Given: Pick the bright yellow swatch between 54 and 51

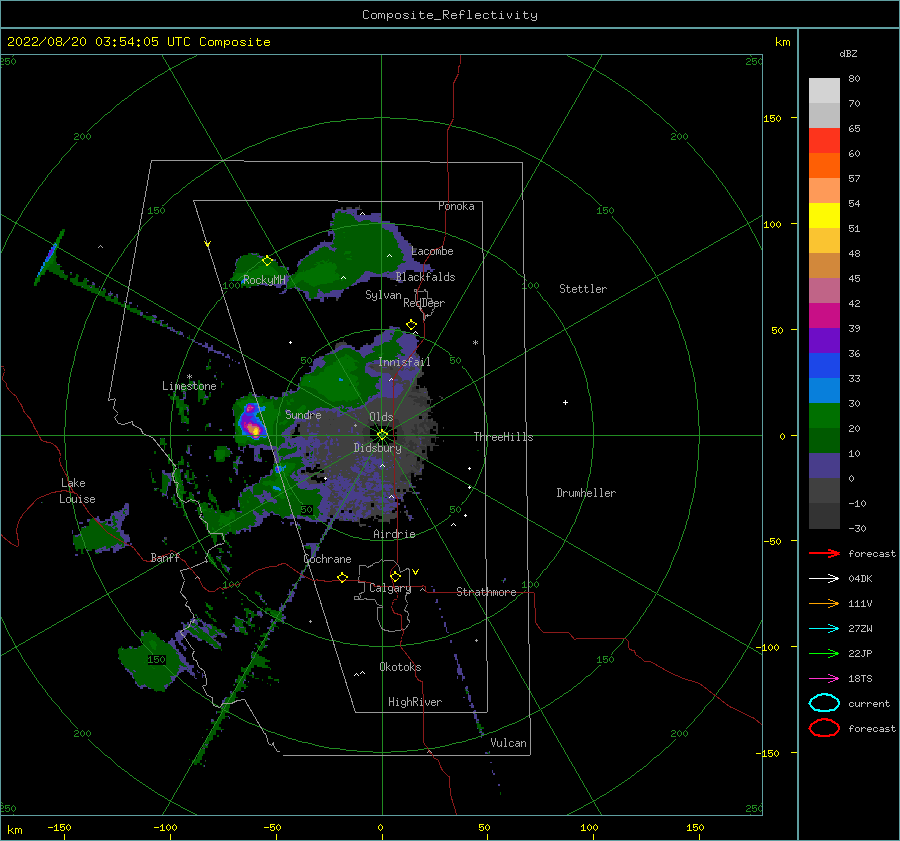Looking at the screenshot, I should (824, 216).
